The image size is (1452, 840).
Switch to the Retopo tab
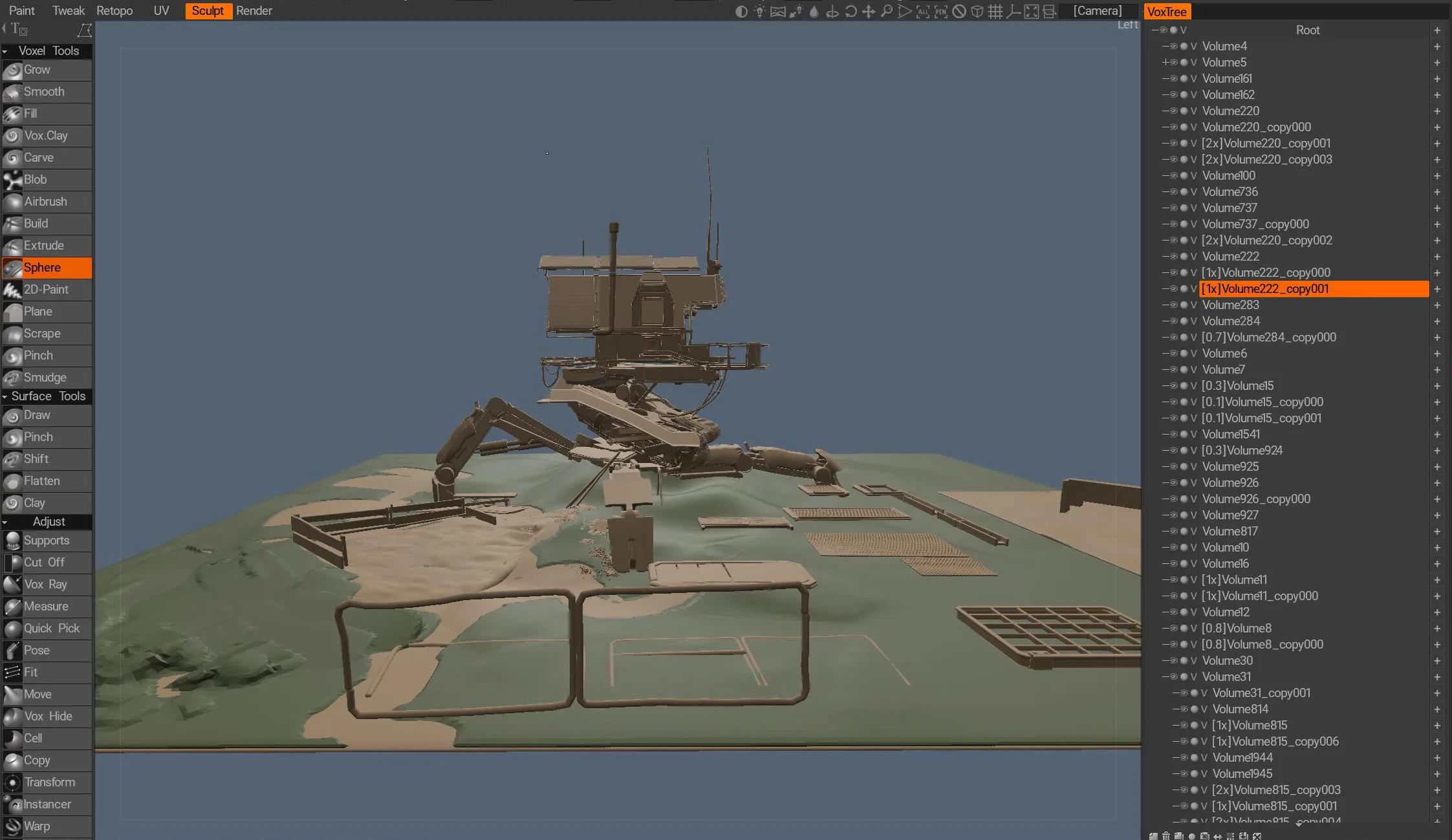click(114, 11)
